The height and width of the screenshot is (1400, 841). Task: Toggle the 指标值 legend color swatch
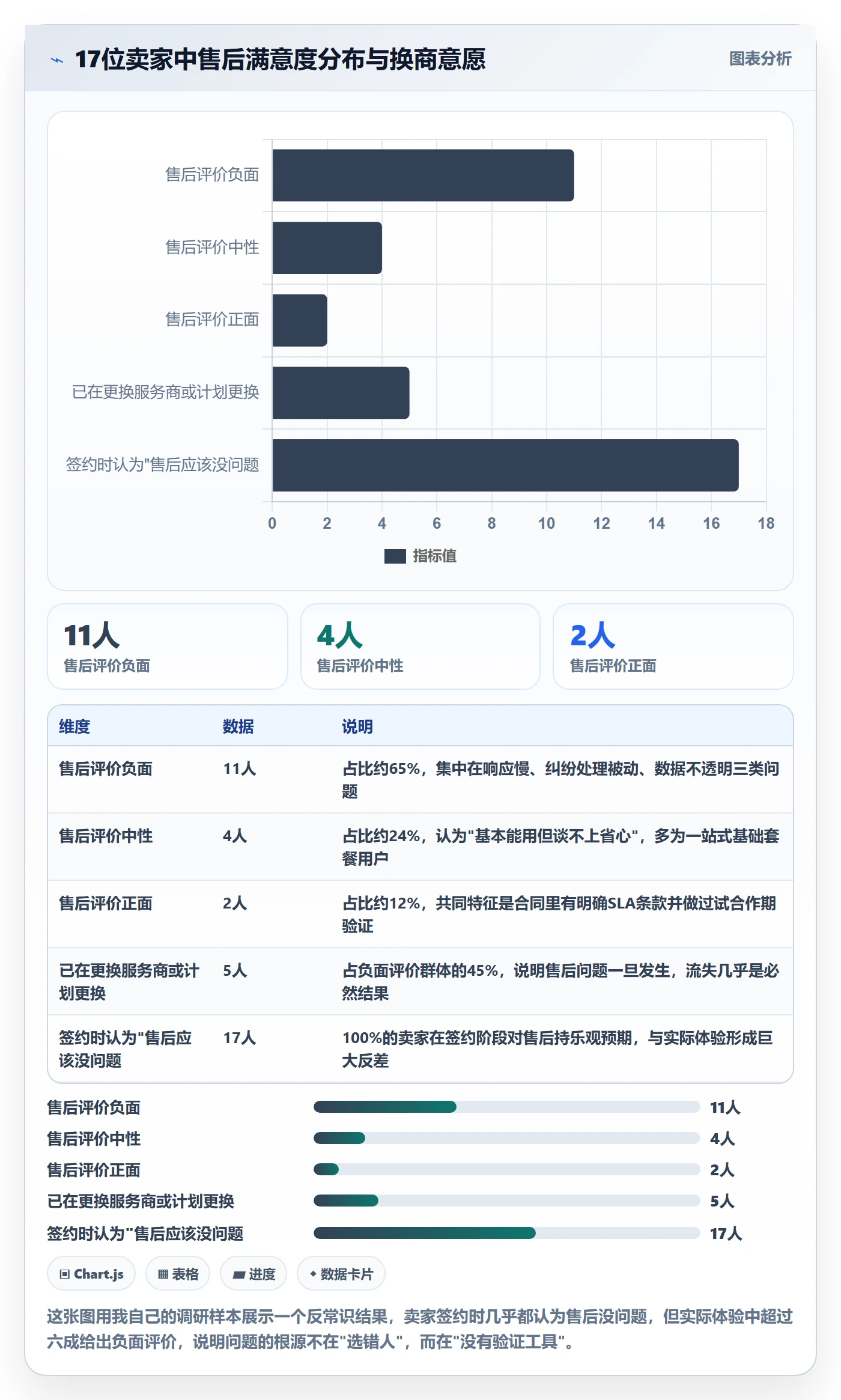(x=395, y=556)
